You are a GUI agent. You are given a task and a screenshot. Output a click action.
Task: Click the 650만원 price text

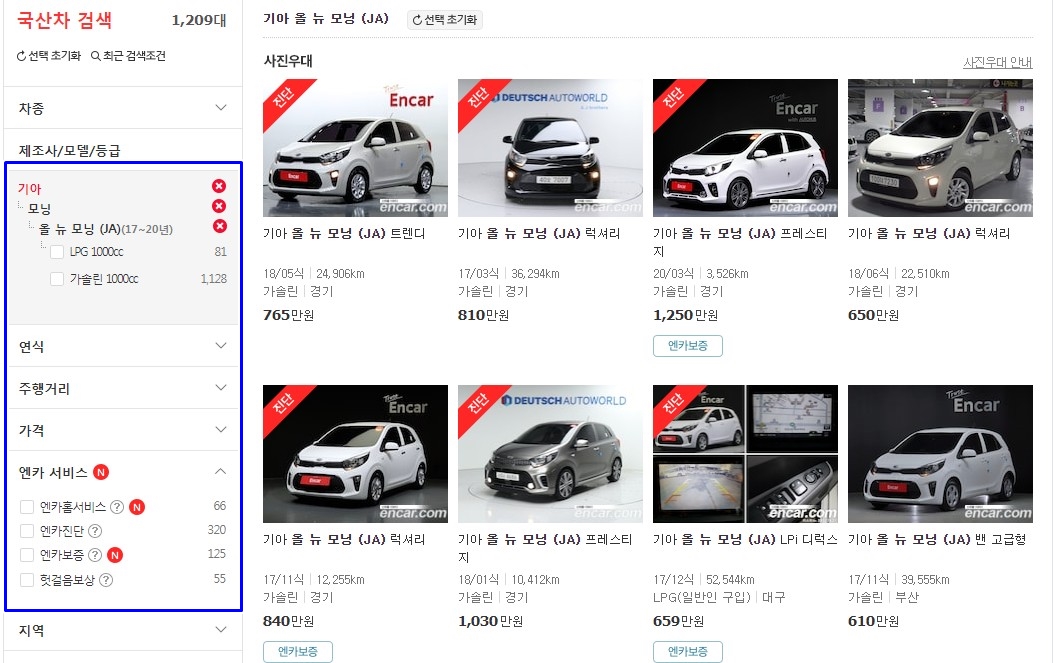click(x=874, y=315)
